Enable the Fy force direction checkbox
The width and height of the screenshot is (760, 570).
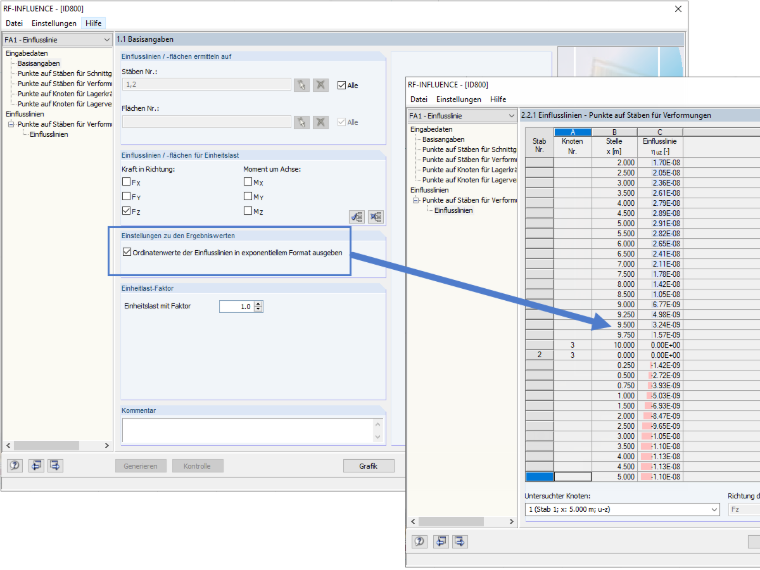coord(127,196)
